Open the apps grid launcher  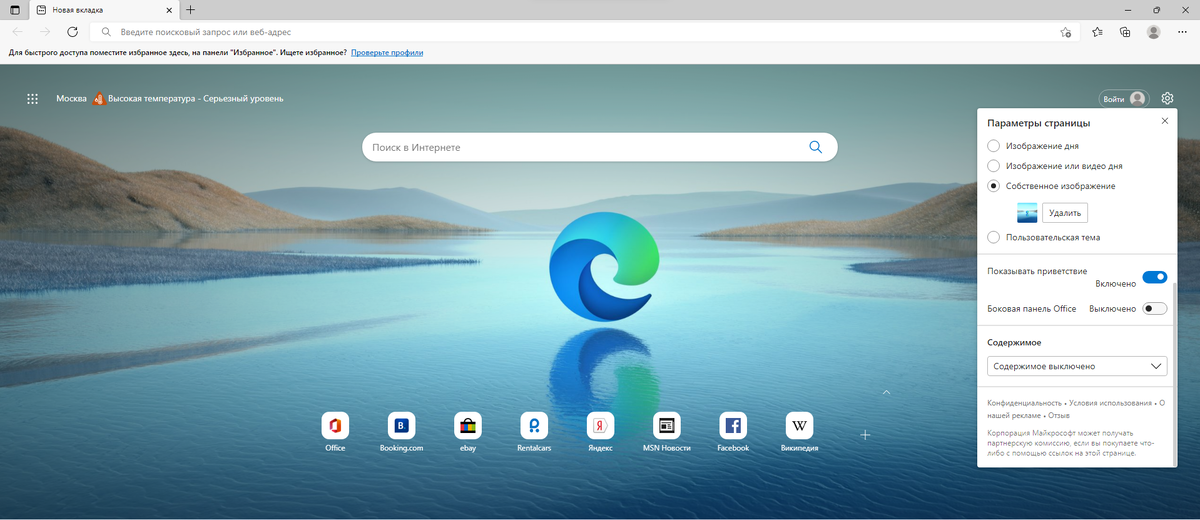(x=32, y=99)
